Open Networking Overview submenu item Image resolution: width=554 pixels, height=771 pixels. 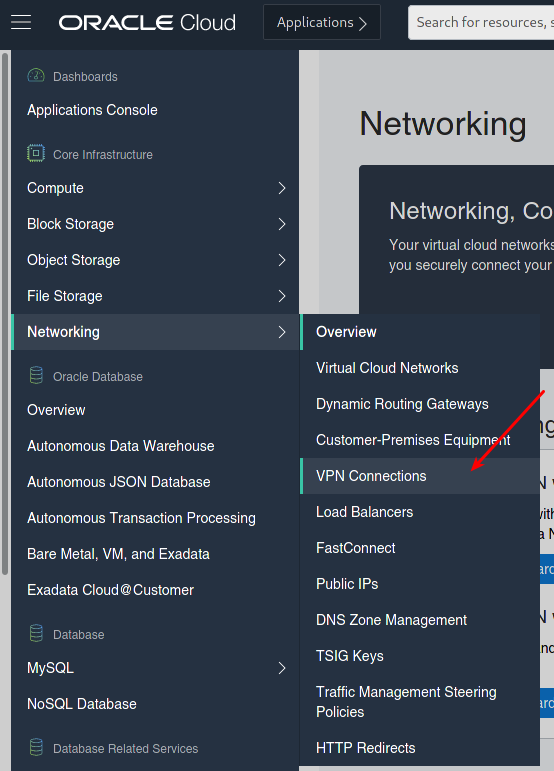pyautogui.click(x=420, y=332)
